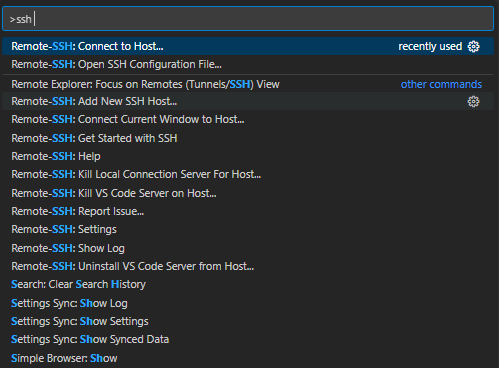Click the gear icon beside Connect to Host
This screenshot has height=368, width=499.
tap(473, 47)
